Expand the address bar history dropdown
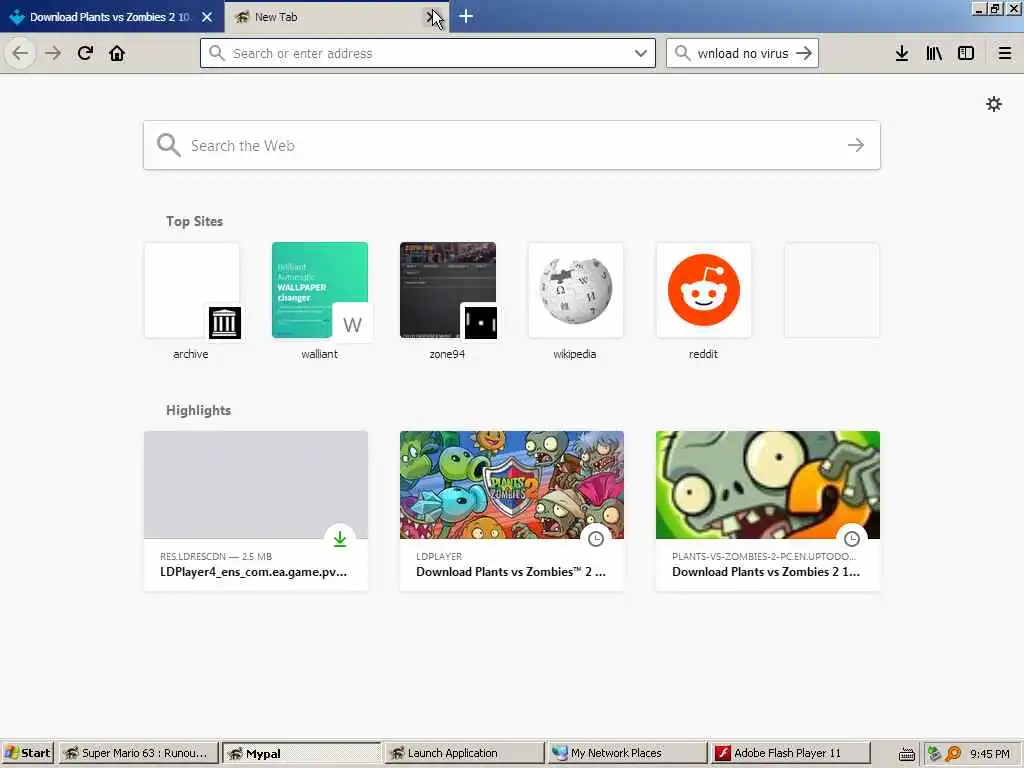 point(641,53)
